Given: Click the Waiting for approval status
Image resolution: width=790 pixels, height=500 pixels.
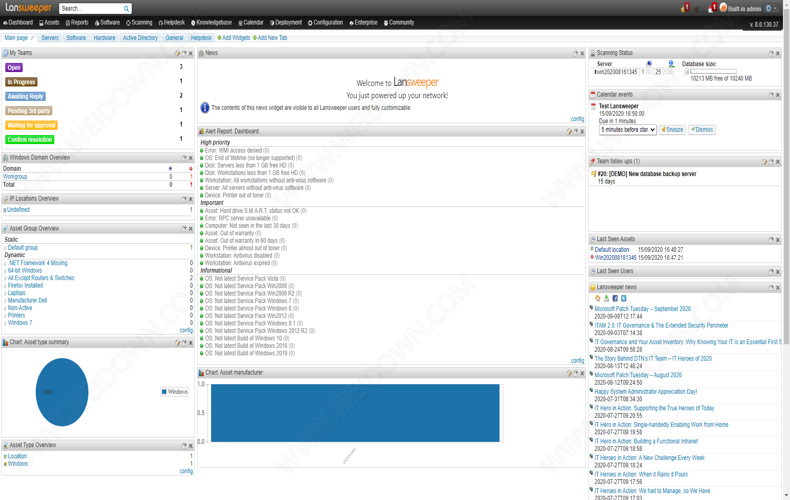Looking at the screenshot, I should tap(31, 125).
